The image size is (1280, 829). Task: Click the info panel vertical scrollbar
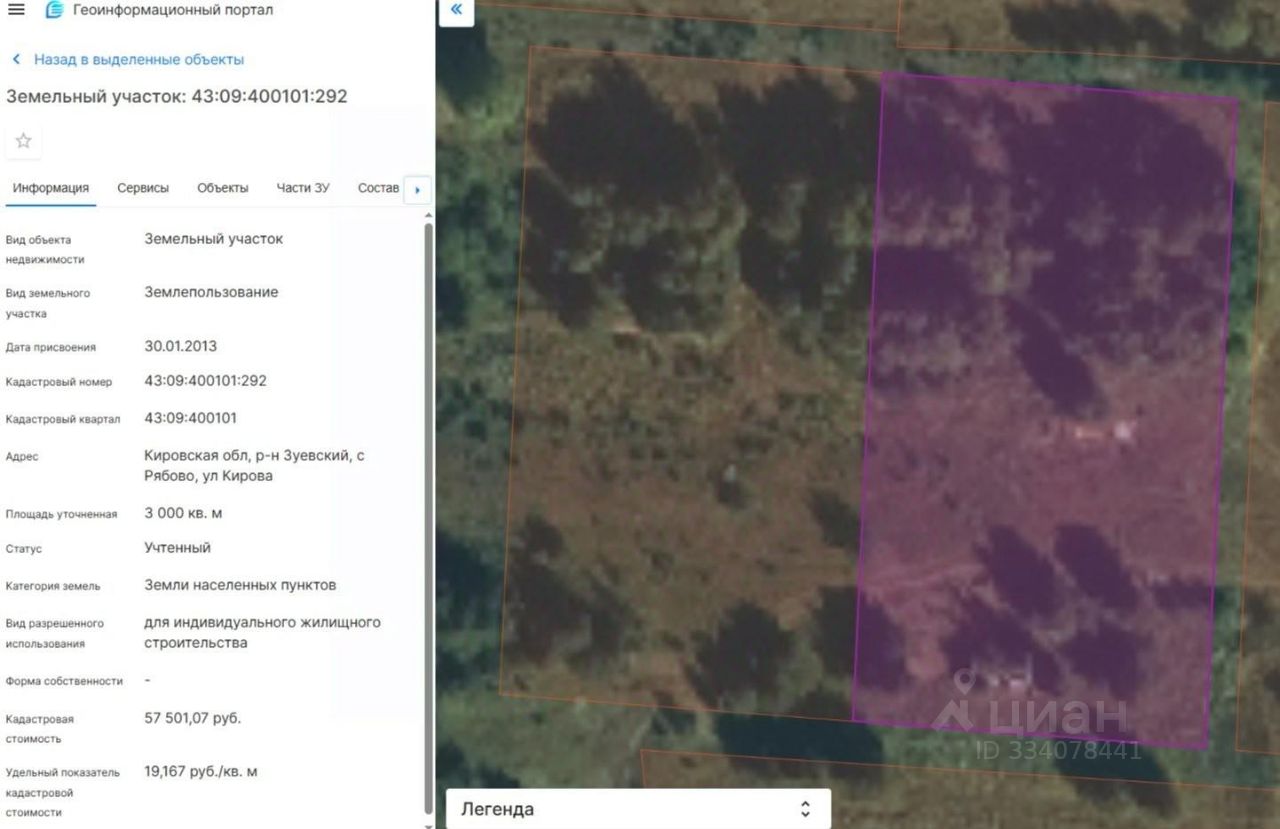(x=429, y=520)
